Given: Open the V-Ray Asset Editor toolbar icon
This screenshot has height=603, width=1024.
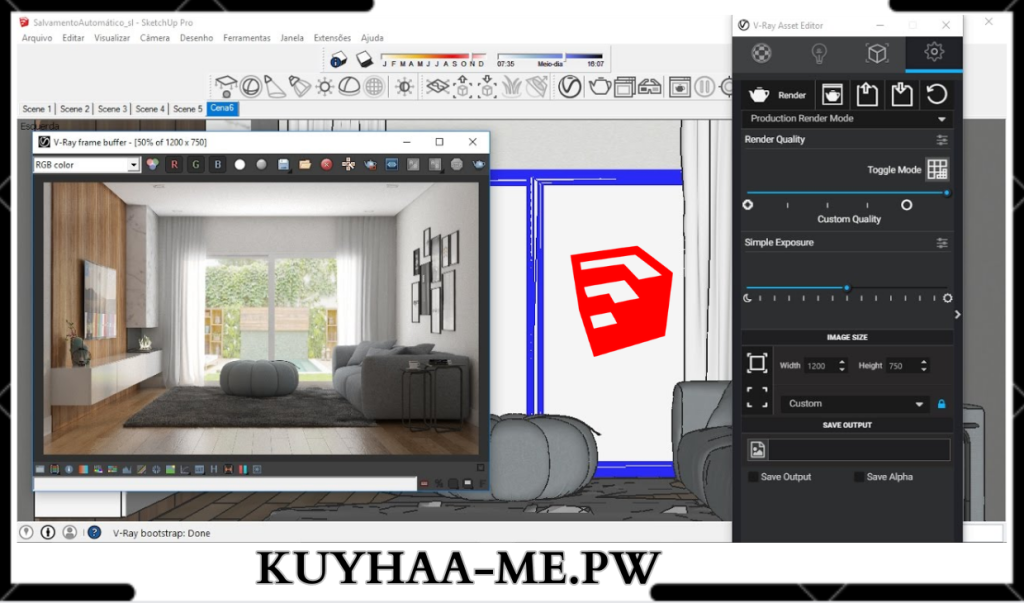Looking at the screenshot, I should tap(569, 86).
